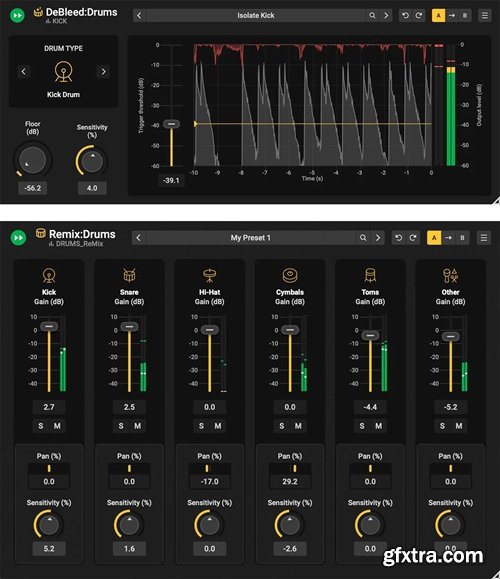Copy A to B in Remix:Drums
The height and width of the screenshot is (579, 500).
tap(448, 238)
